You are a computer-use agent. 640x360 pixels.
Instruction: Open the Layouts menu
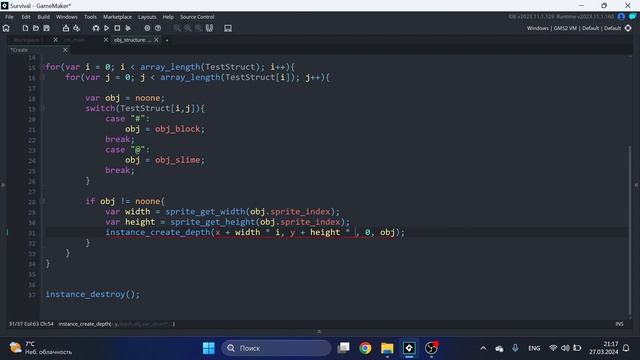(147, 17)
